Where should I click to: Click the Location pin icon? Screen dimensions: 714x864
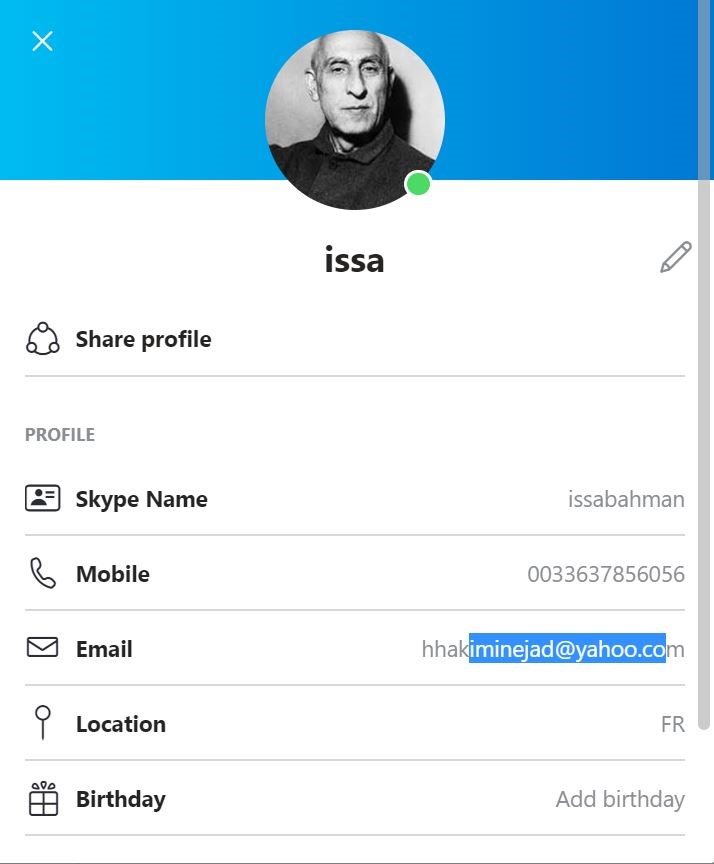pos(42,722)
